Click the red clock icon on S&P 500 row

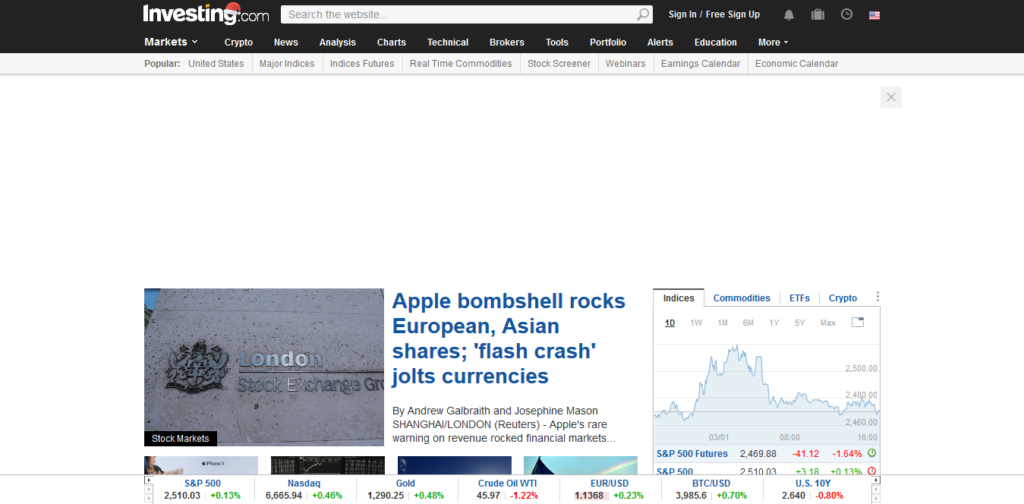tap(871, 471)
